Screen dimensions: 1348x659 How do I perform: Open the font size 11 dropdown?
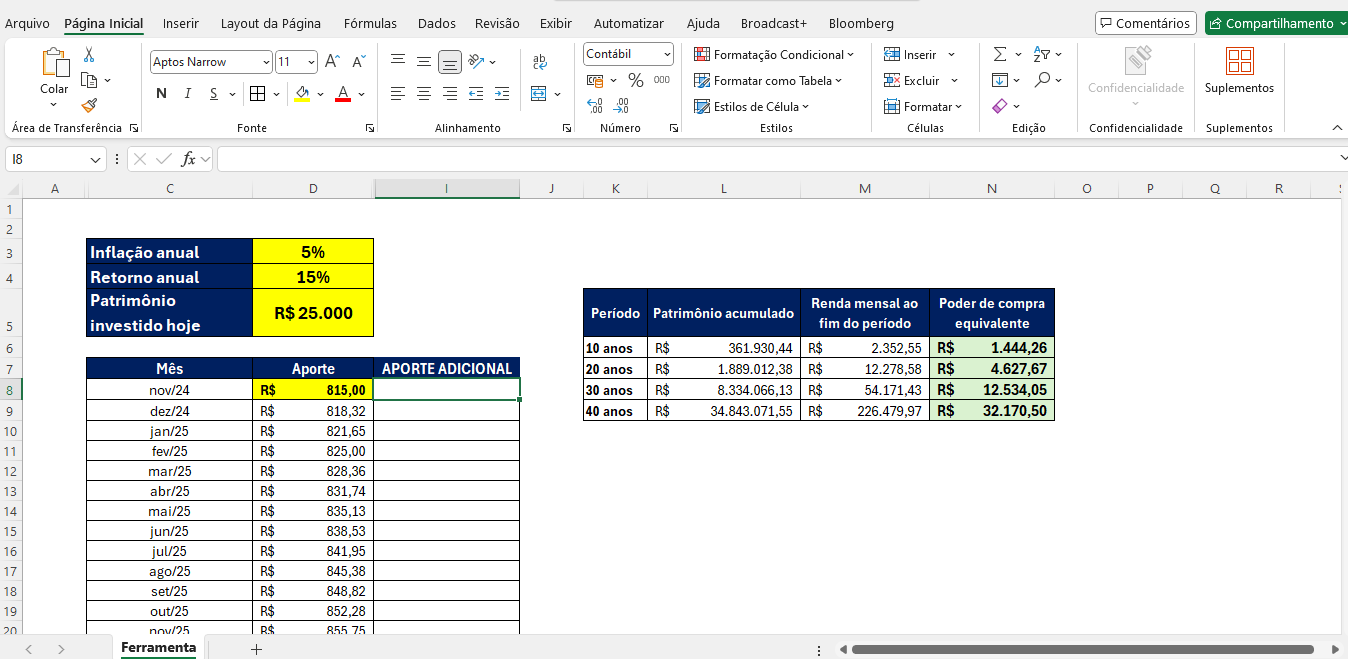311,62
